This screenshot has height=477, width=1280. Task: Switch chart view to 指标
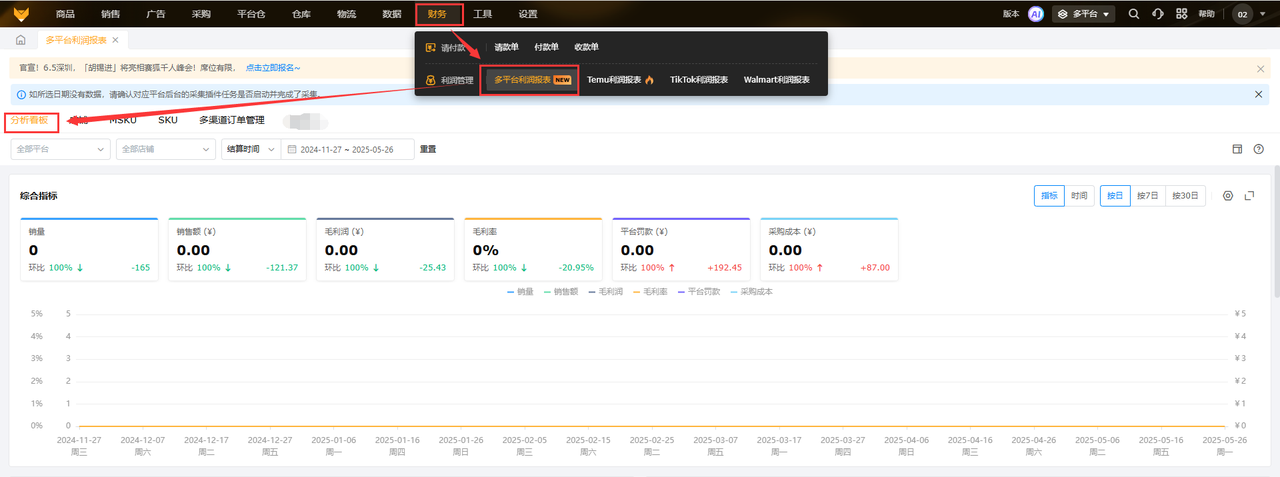pos(1049,196)
